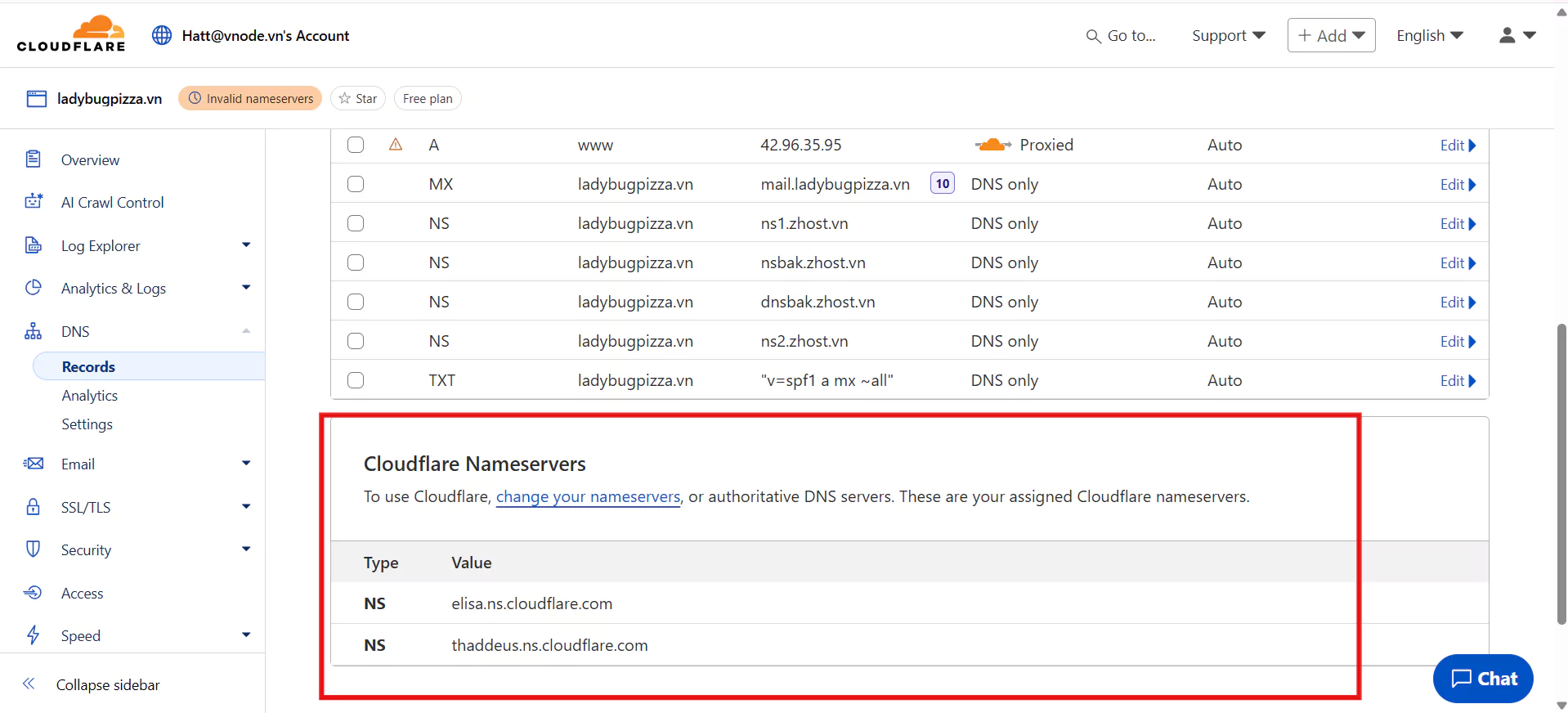Screen dimensions: 1568x713
Task: Click Collapse sidebar label
Action: (x=108, y=685)
